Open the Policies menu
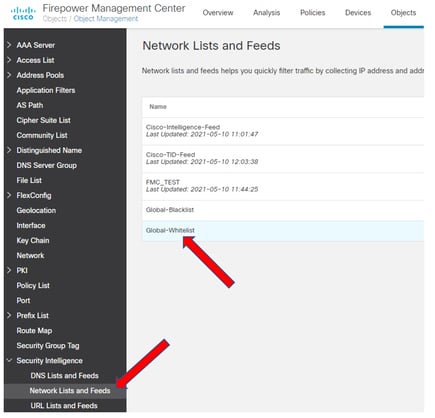 [x=312, y=13]
